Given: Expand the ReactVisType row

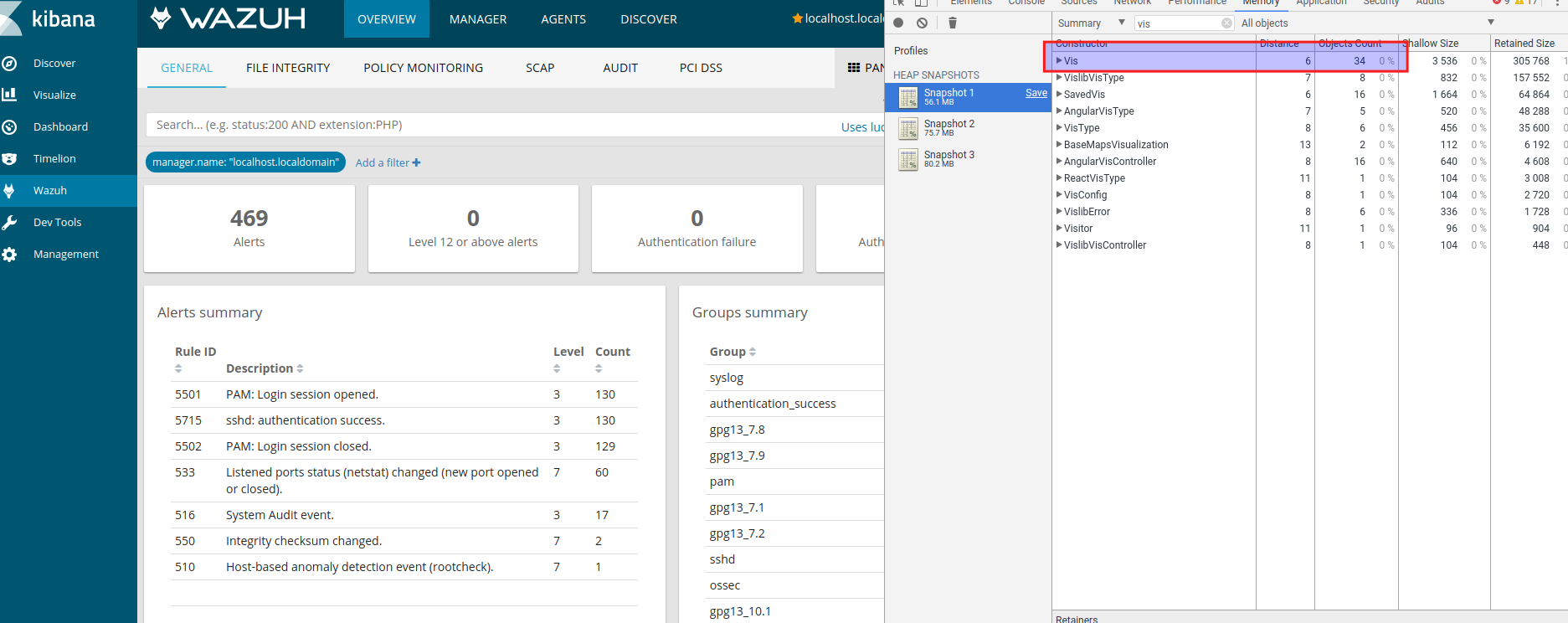Looking at the screenshot, I should tap(1059, 178).
